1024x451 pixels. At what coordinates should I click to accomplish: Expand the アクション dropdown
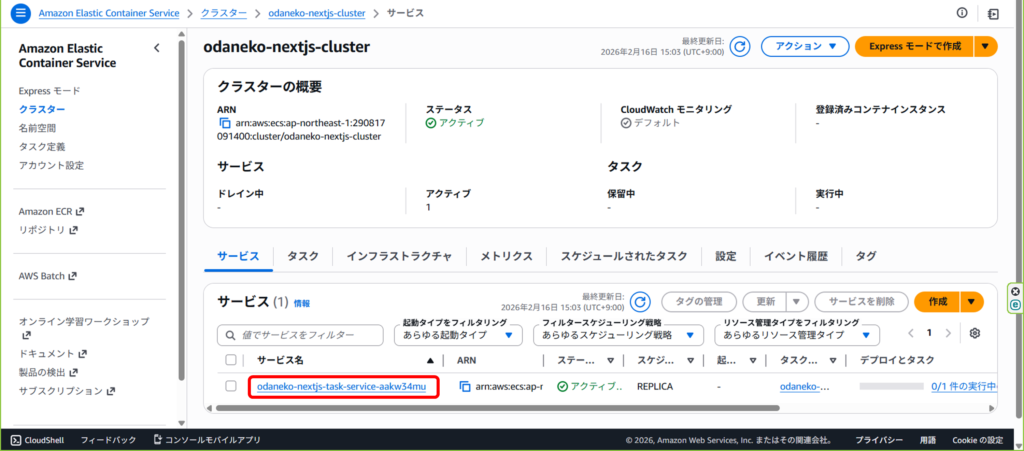[804, 47]
